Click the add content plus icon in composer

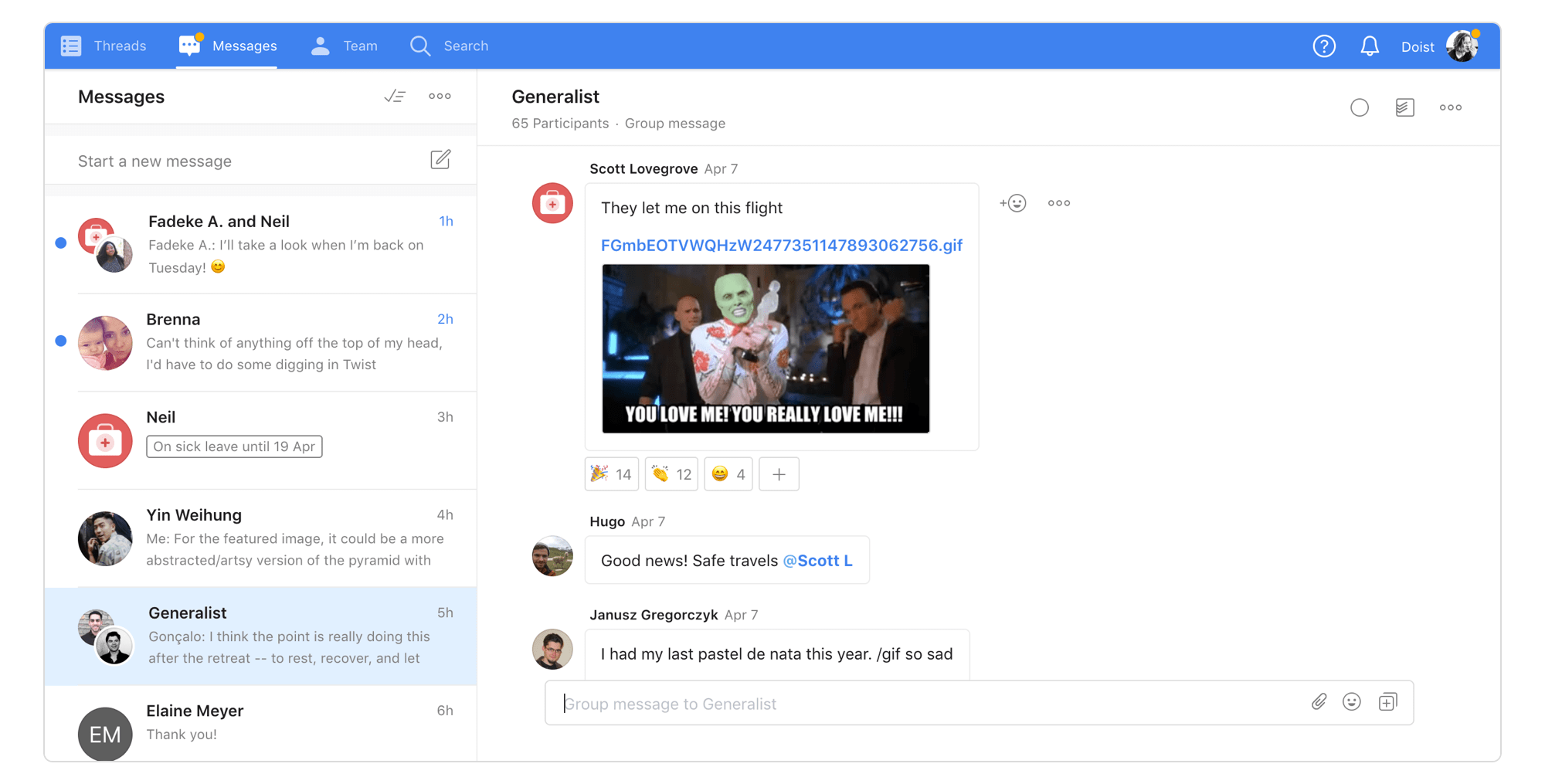(x=1387, y=702)
